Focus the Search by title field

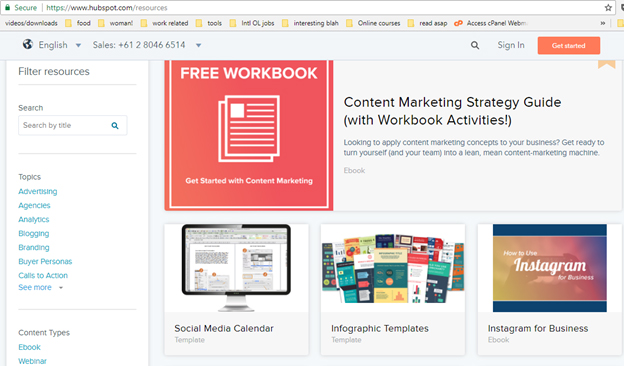(72, 125)
